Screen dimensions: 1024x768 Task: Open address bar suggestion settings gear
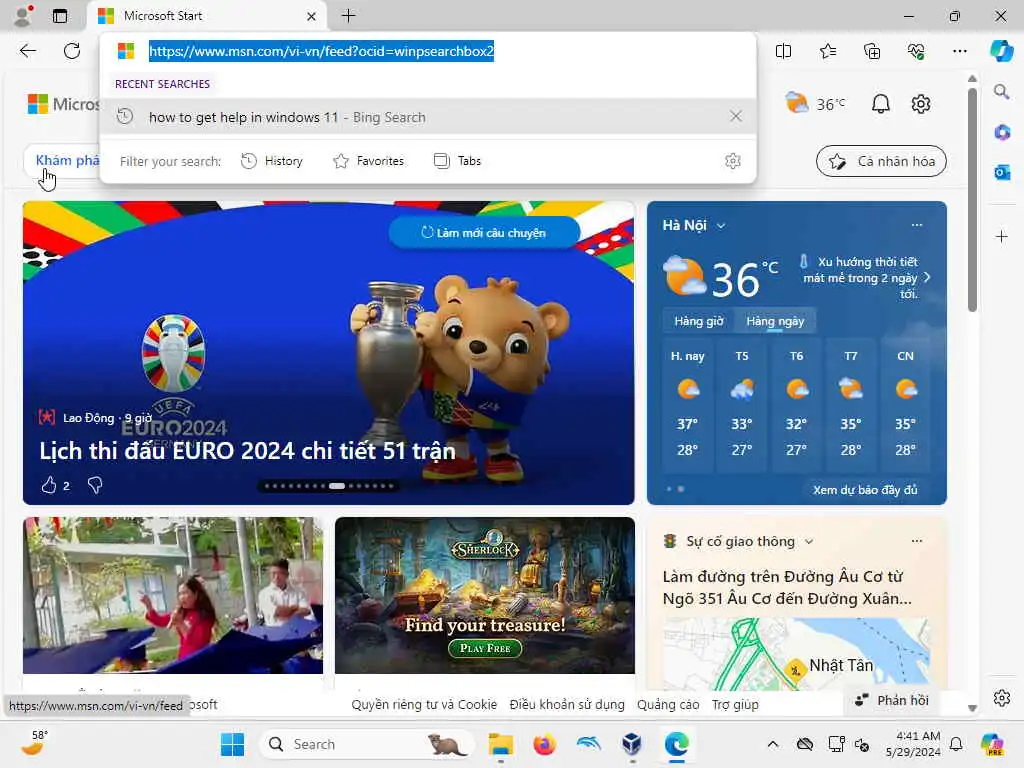(733, 161)
